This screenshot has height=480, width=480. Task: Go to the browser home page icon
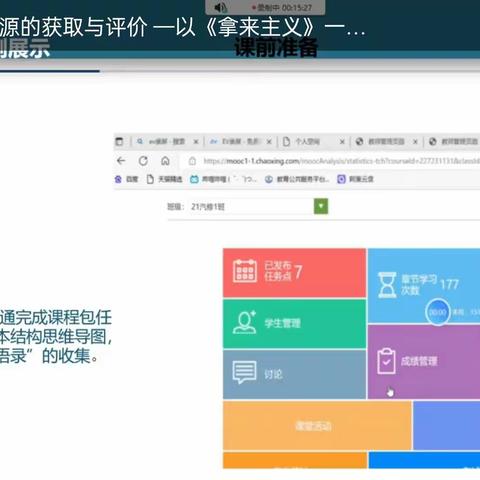pyautogui.click(x=165, y=161)
